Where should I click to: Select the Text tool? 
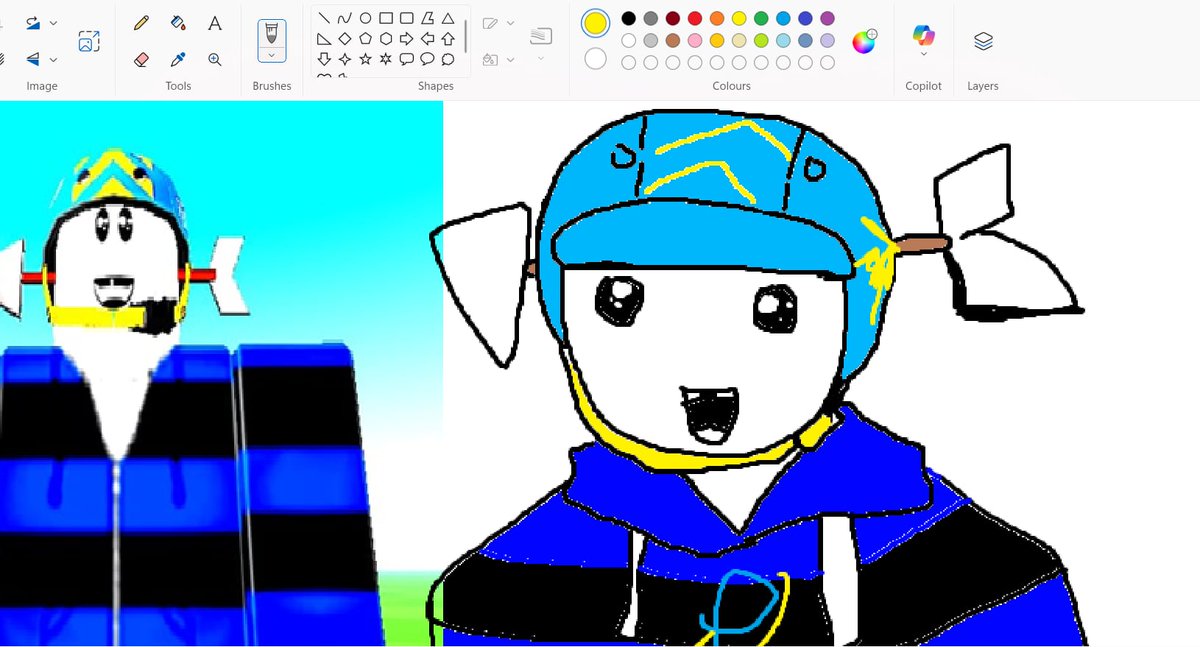[215, 22]
